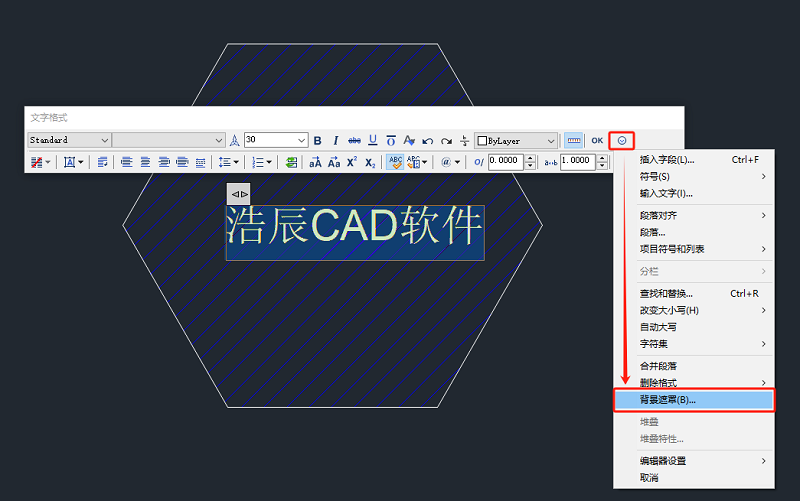The width and height of the screenshot is (800, 501).
Task: Expand the 字符集 submenu
Action: point(694,344)
